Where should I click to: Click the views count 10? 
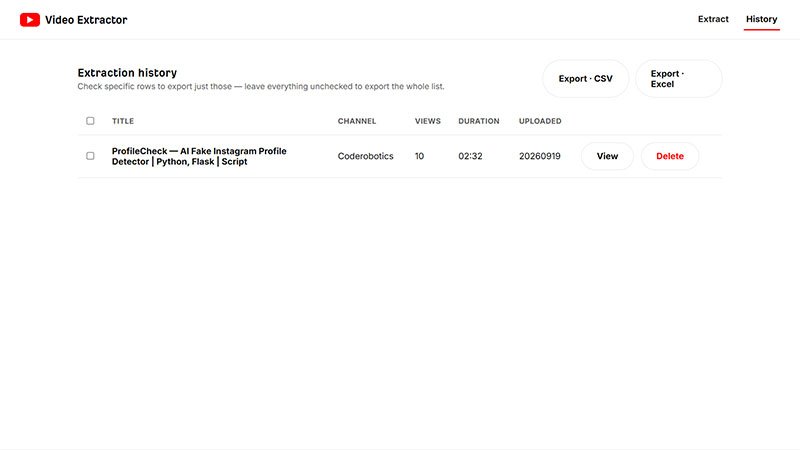(x=419, y=156)
